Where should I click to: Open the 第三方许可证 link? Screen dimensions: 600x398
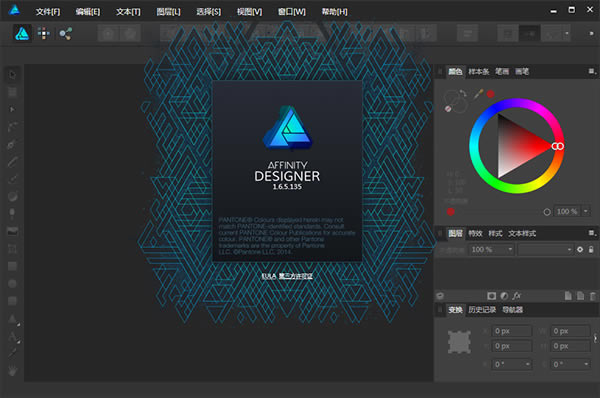[x=295, y=276]
